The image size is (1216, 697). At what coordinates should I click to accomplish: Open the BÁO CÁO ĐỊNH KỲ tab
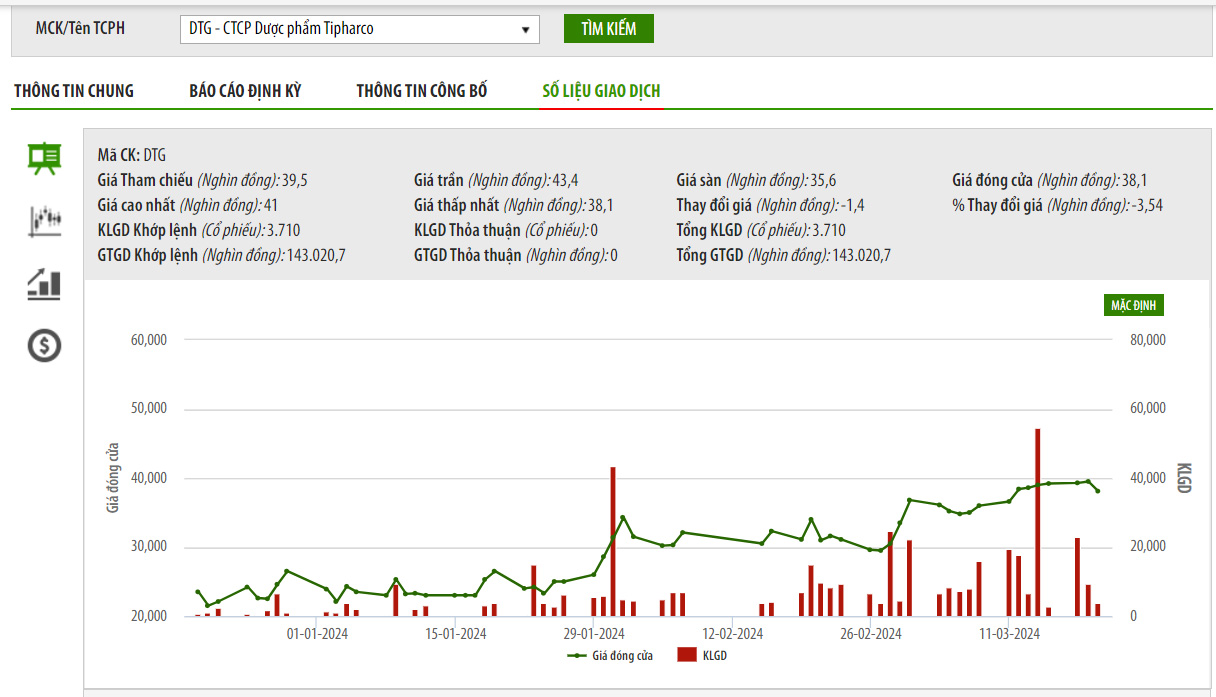(x=245, y=91)
